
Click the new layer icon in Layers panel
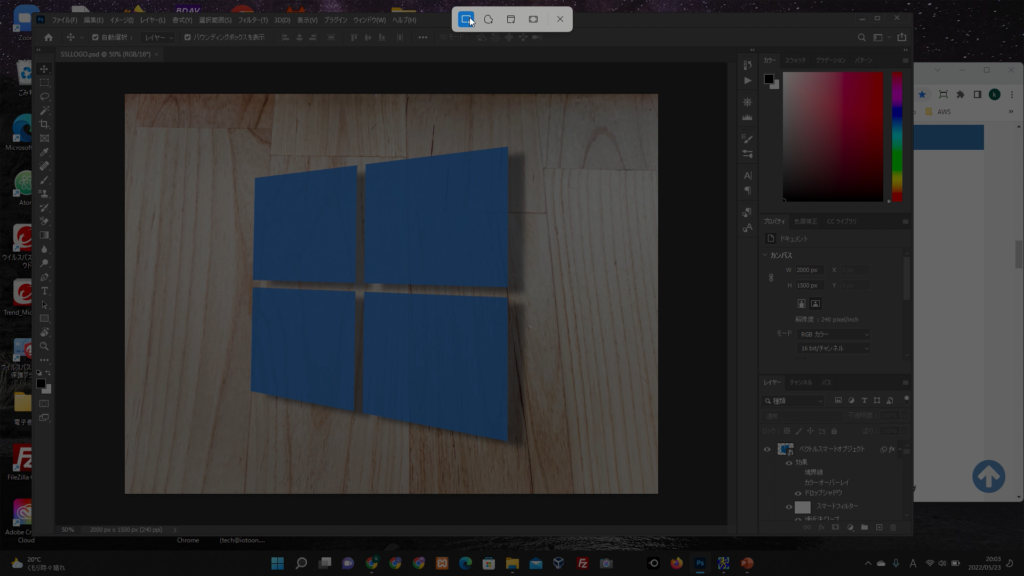879,528
